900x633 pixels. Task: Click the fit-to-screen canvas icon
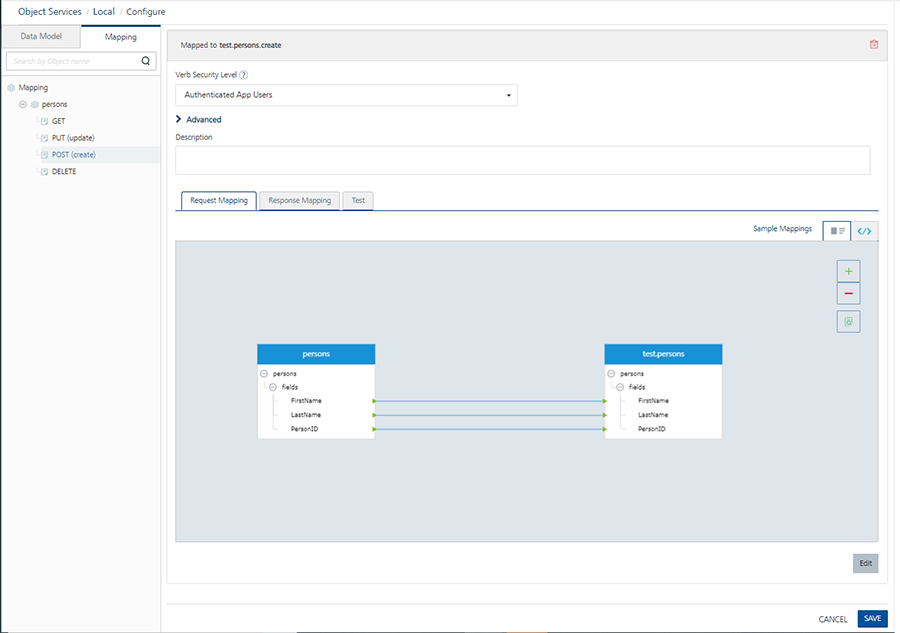[848, 322]
